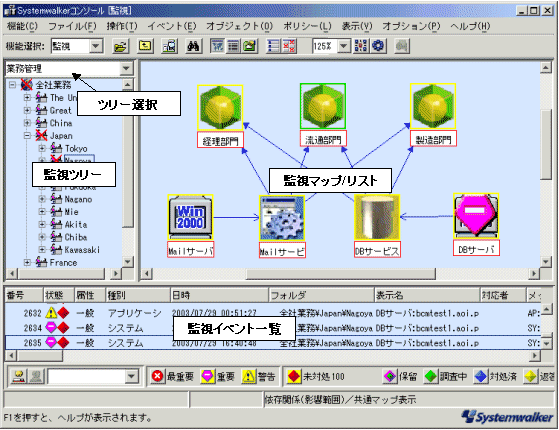Select the 製造部門 business node icon
Screen dimensions: 559x430
pos(433,106)
